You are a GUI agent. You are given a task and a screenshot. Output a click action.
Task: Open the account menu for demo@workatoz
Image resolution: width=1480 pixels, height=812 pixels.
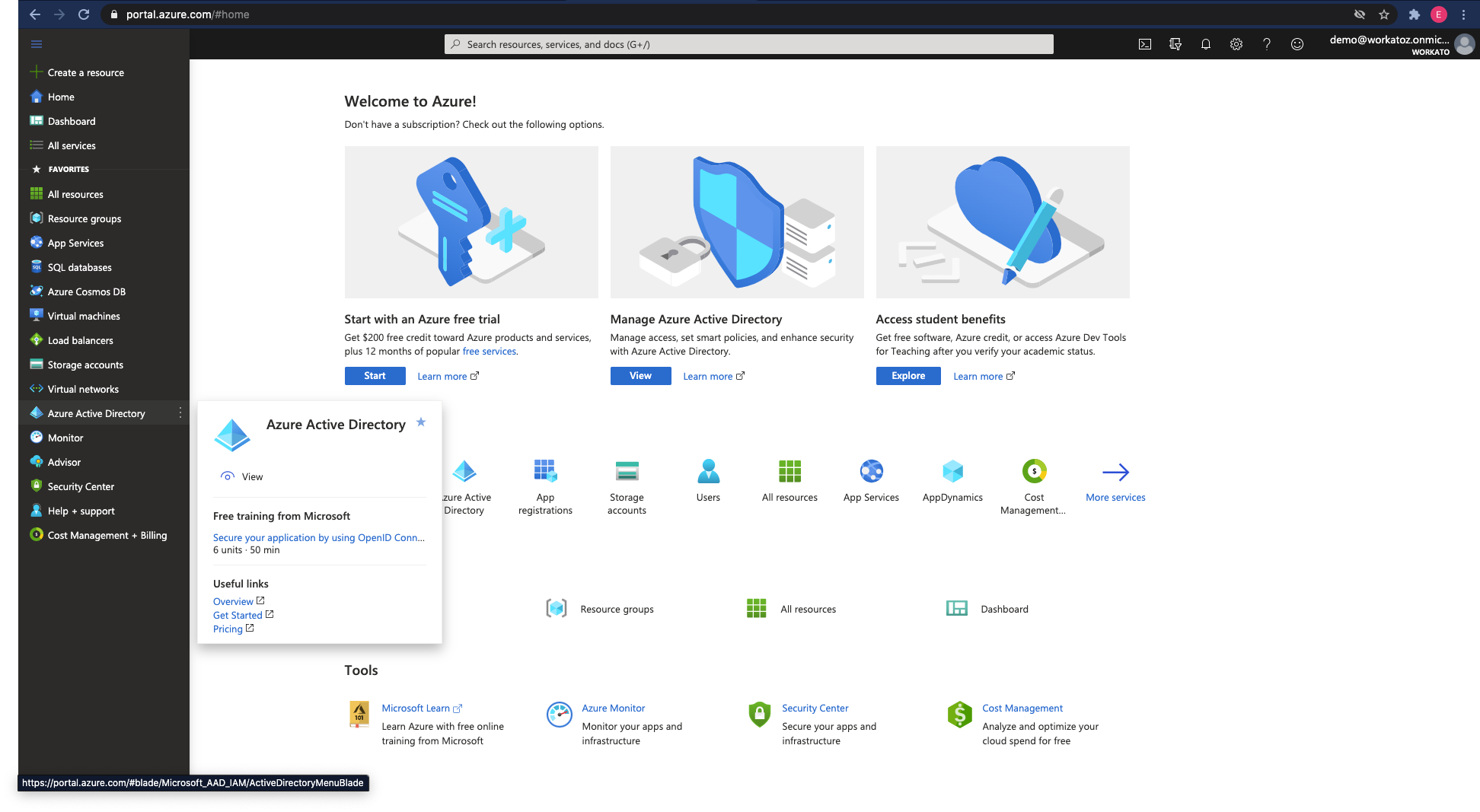point(1399,44)
